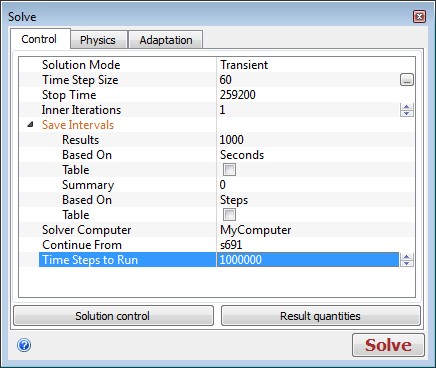
Task: Decrease Inner Iterations with down arrow
Action: [406, 113]
